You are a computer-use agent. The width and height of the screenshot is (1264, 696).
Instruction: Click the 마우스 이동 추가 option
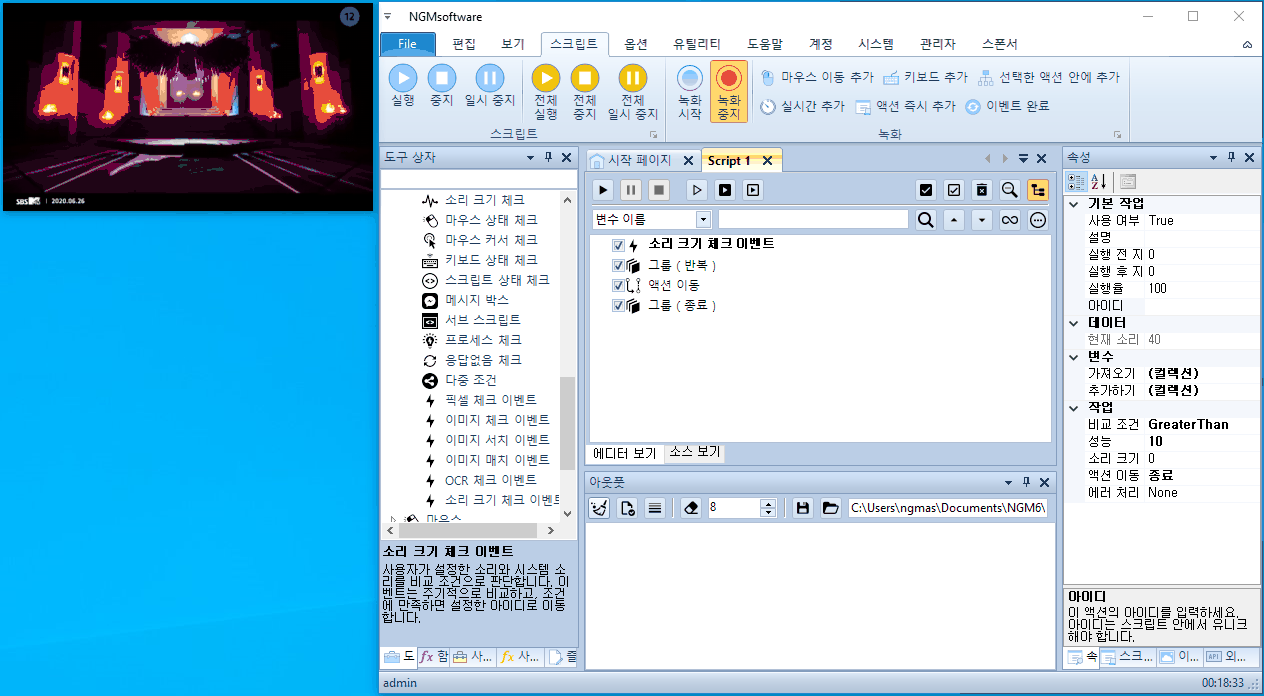click(x=816, y=77)
